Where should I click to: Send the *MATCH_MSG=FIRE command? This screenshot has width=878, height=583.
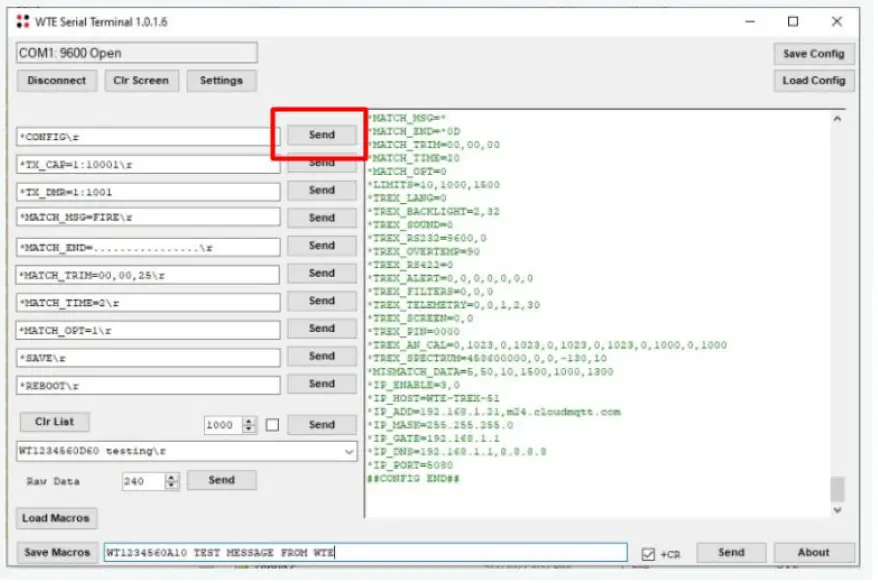[320, 217]
